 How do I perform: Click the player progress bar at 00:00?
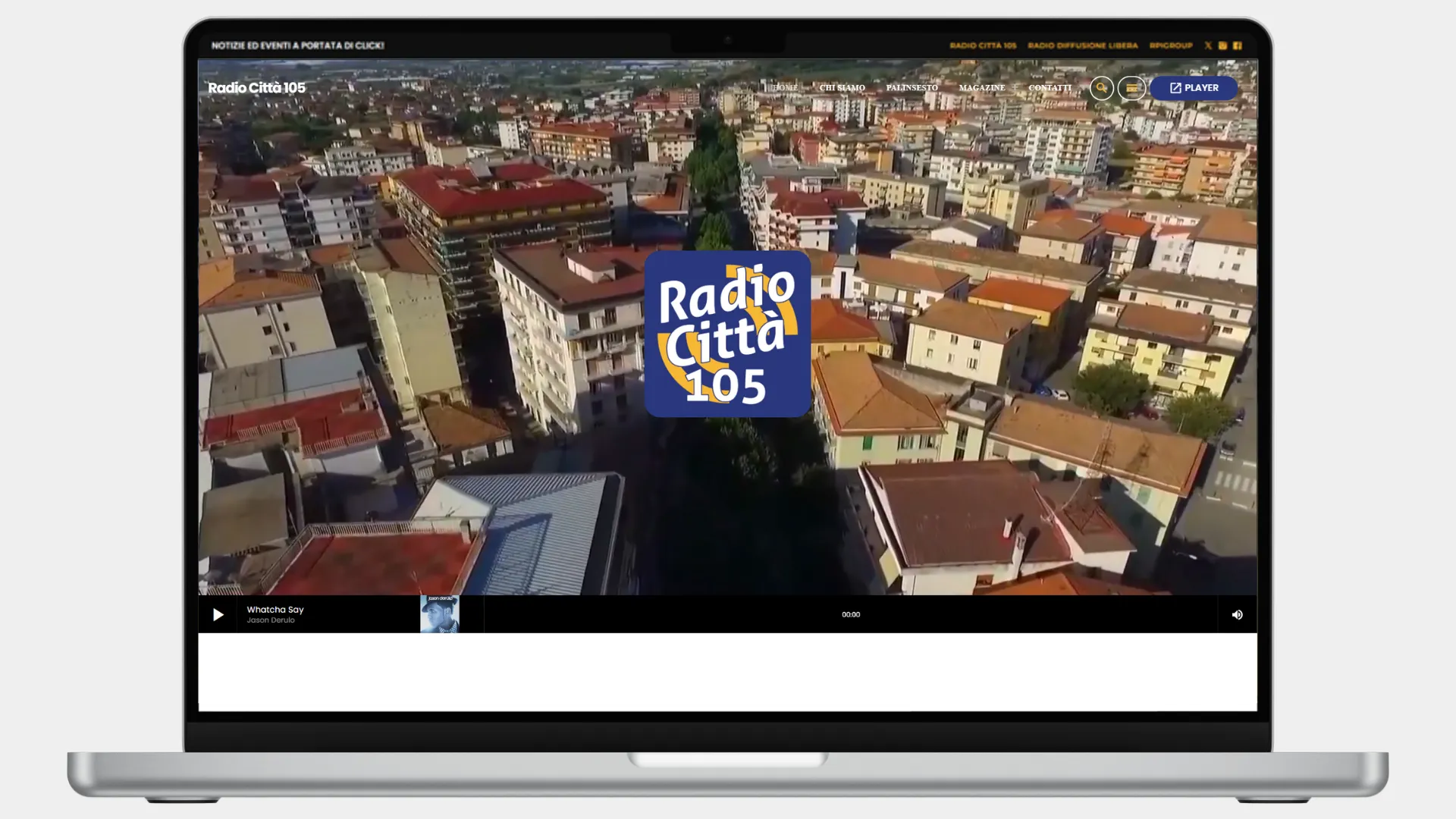pos(851,614)
